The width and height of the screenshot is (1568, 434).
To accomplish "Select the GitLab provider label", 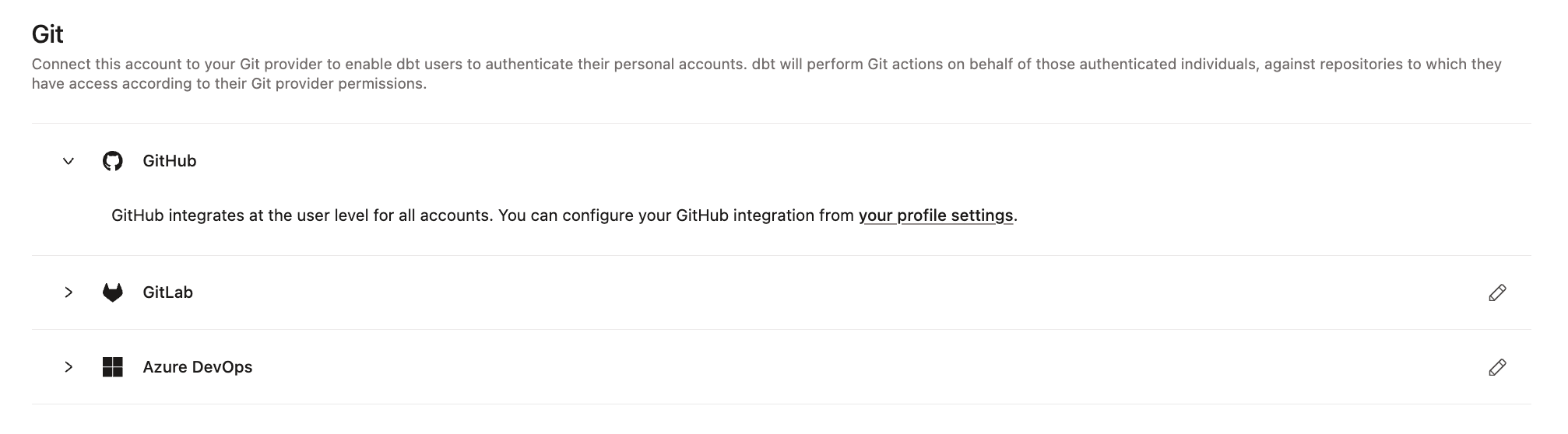I will click(x=167, y=292).
